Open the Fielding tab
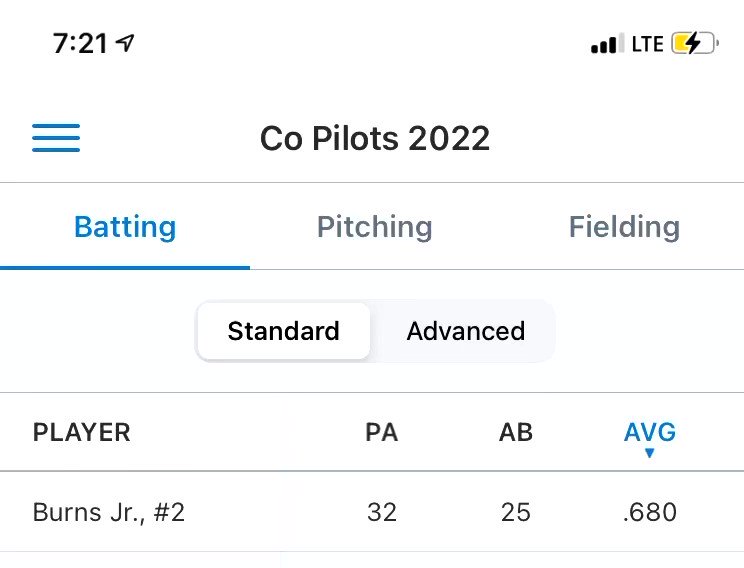The width and height of the screenshot is (744, 568). point(624,226)
